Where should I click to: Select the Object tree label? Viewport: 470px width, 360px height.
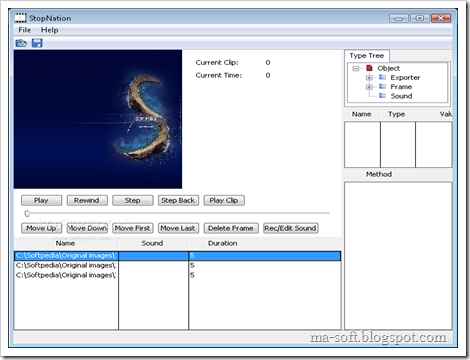pos(388,68)
